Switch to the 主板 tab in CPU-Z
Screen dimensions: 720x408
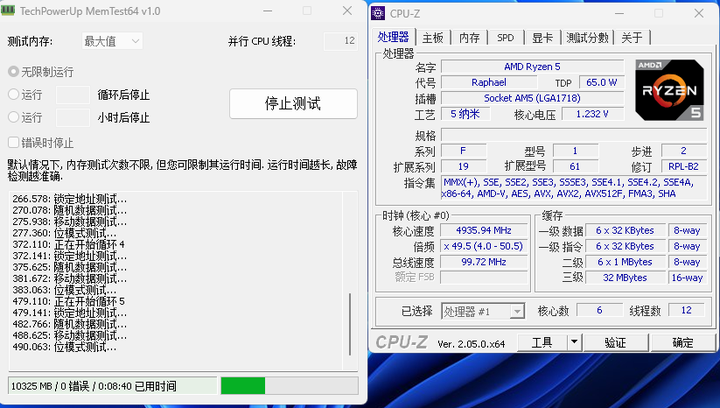[x=433, y=38]
